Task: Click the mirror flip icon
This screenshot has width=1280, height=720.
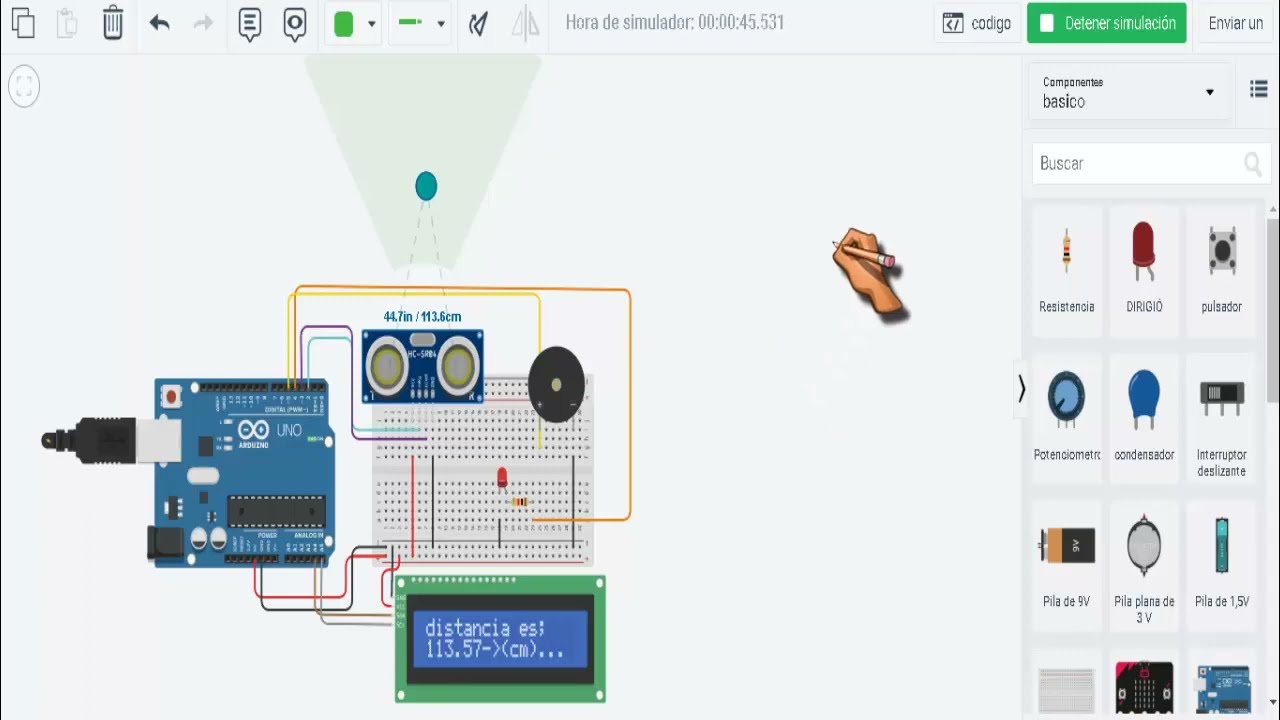Action: coord(525,23)
